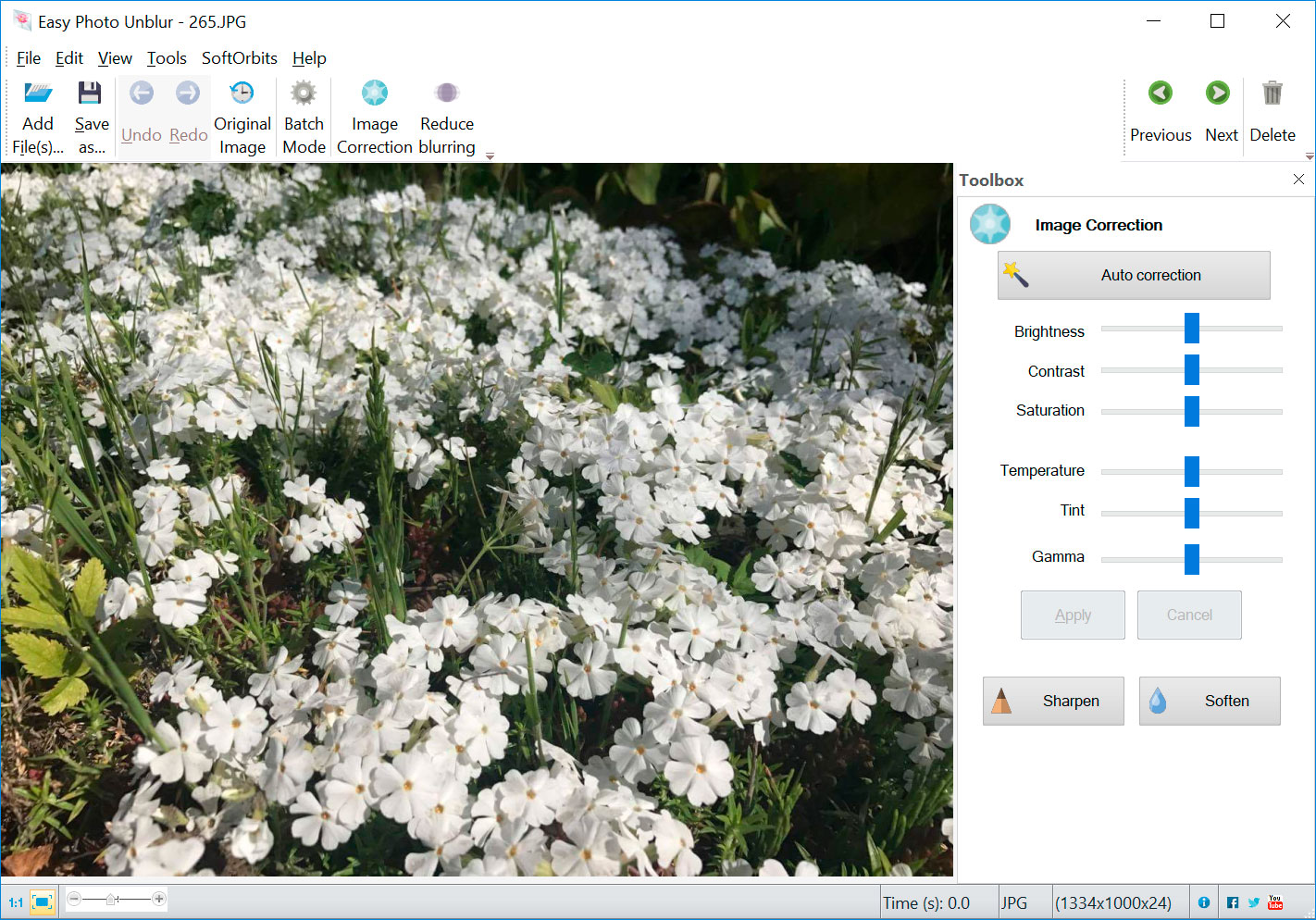
Task: Go to the Next image
Action: coord(1218,93)
